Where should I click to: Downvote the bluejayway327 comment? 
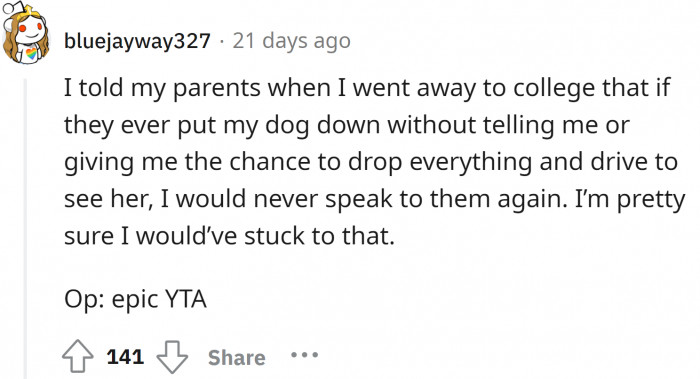[172, 357]
